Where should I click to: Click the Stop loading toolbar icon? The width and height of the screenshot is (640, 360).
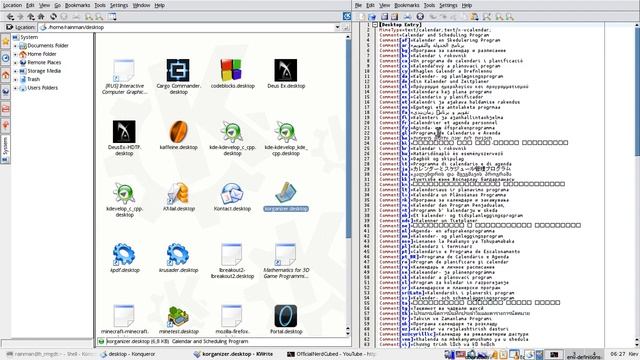click(x=64, y=17)
